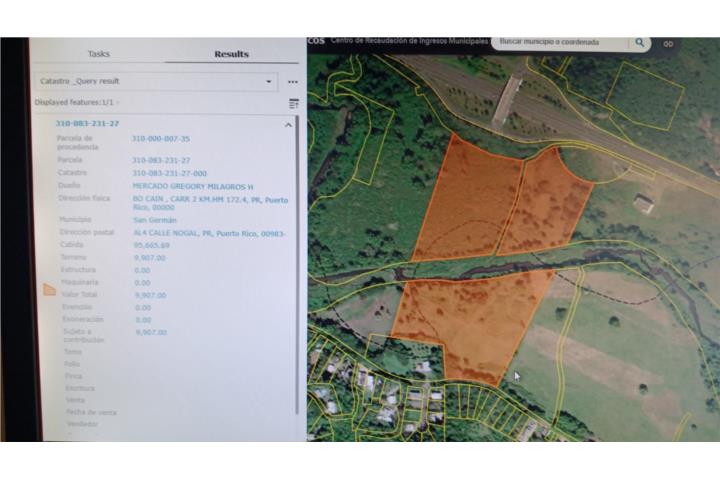Open the three-dots options menu
The height and width of the screenshot is (480, 720).
point(293,81)
